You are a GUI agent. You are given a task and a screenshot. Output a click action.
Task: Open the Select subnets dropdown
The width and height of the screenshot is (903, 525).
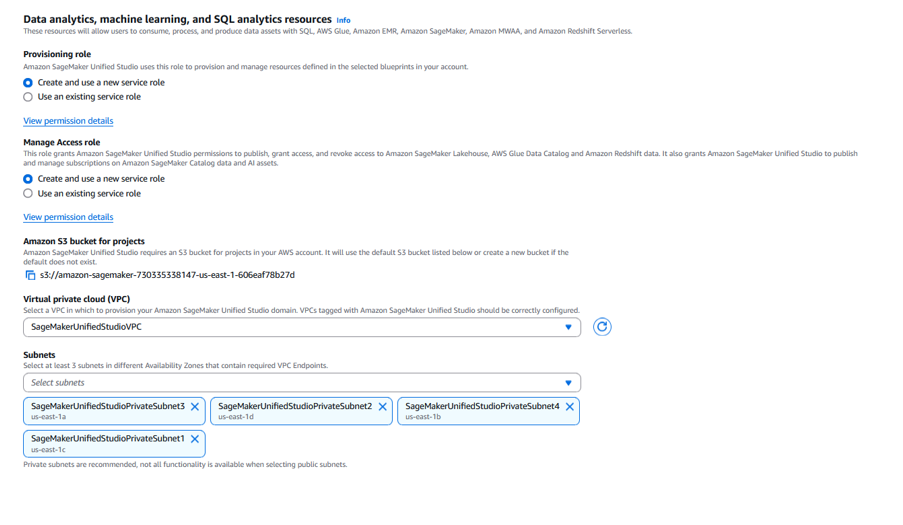(302, 383)
